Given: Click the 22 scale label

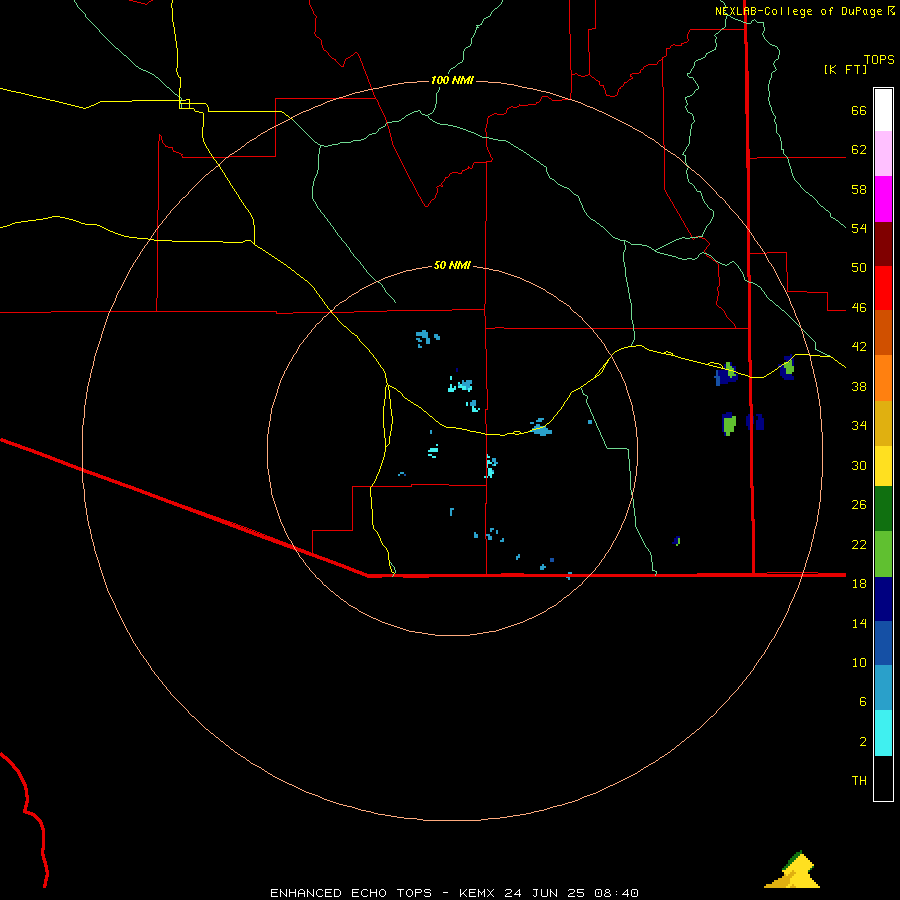Looking at the screenshot, I should point(859,544).
